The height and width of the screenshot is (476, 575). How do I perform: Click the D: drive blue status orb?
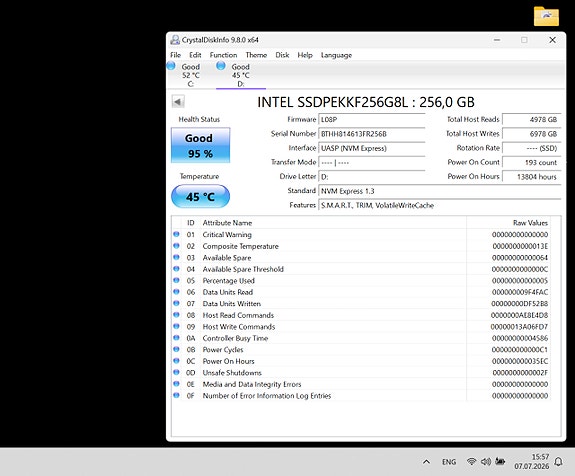(x=221, y=66)
